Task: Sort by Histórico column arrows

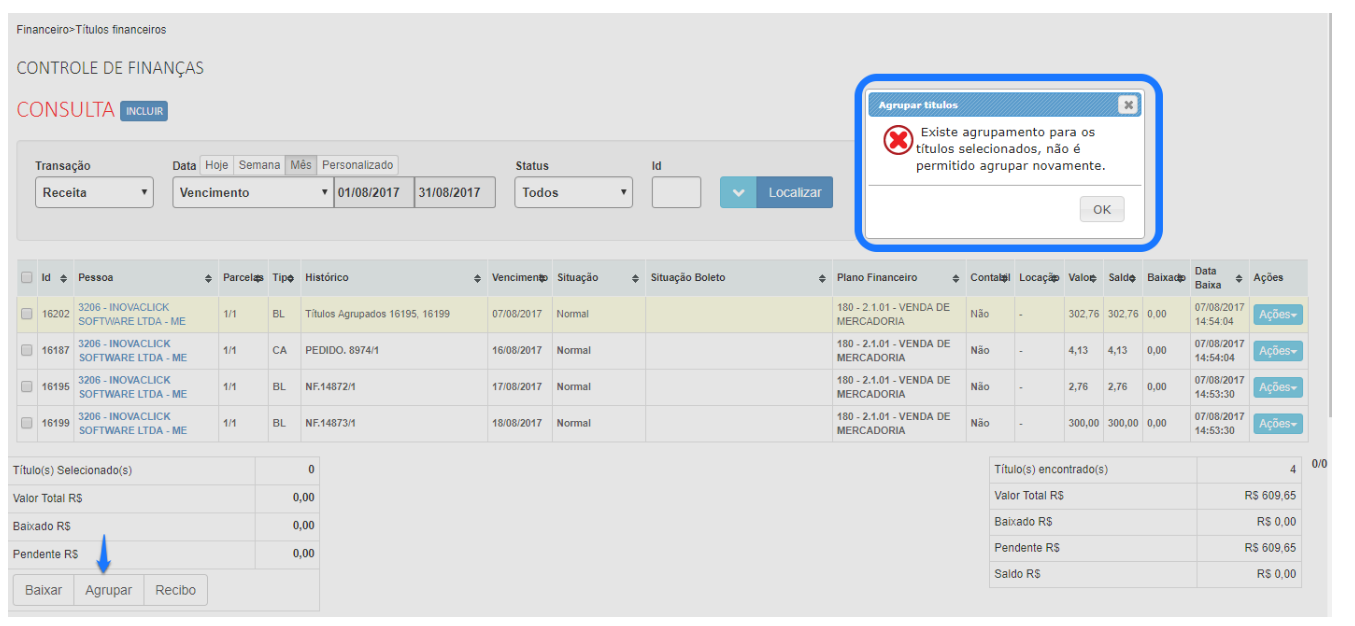Action: click(477, 278)
